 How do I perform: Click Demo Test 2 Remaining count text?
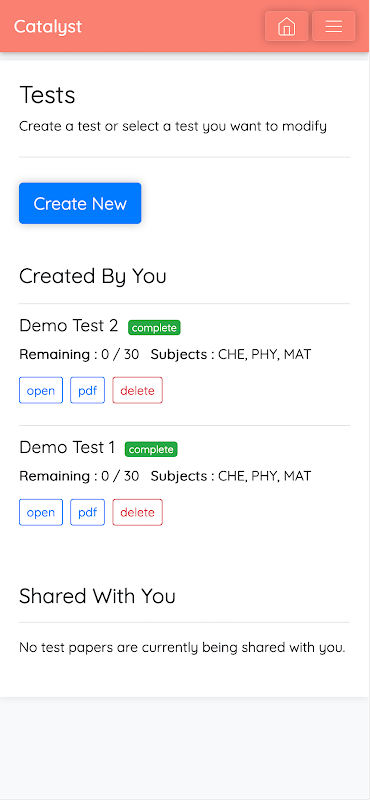[79, 354]
